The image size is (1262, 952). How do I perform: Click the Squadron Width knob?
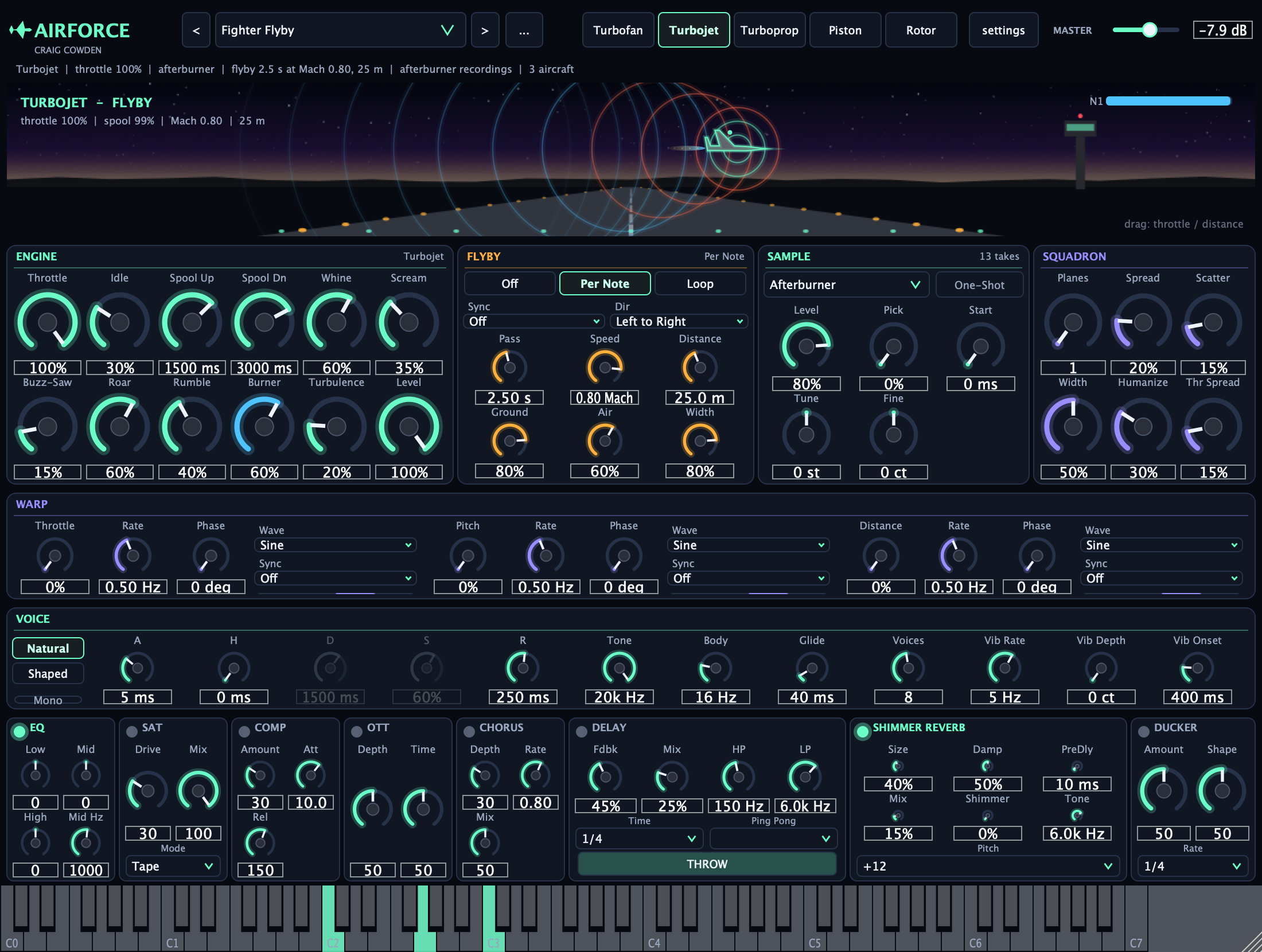point(1073,426)
